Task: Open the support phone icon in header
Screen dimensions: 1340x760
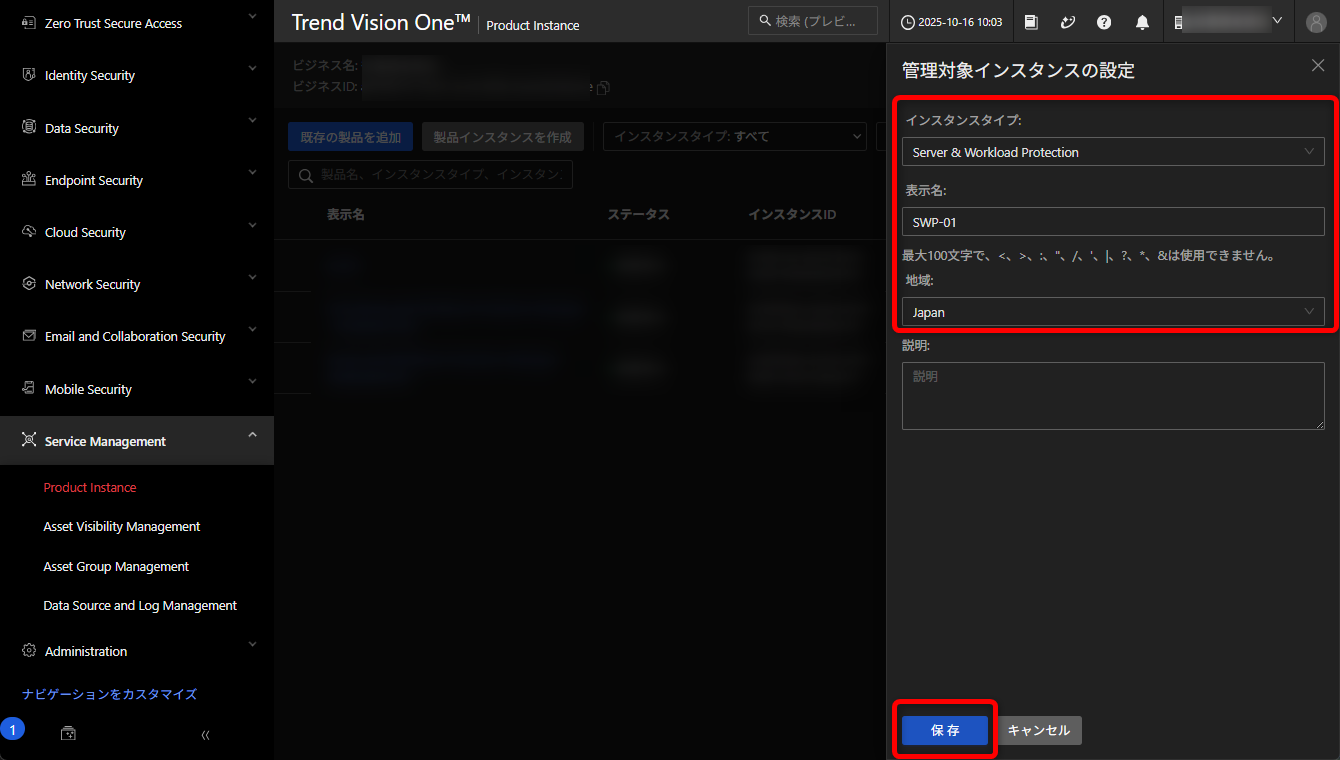Action: pos(1068,22)
